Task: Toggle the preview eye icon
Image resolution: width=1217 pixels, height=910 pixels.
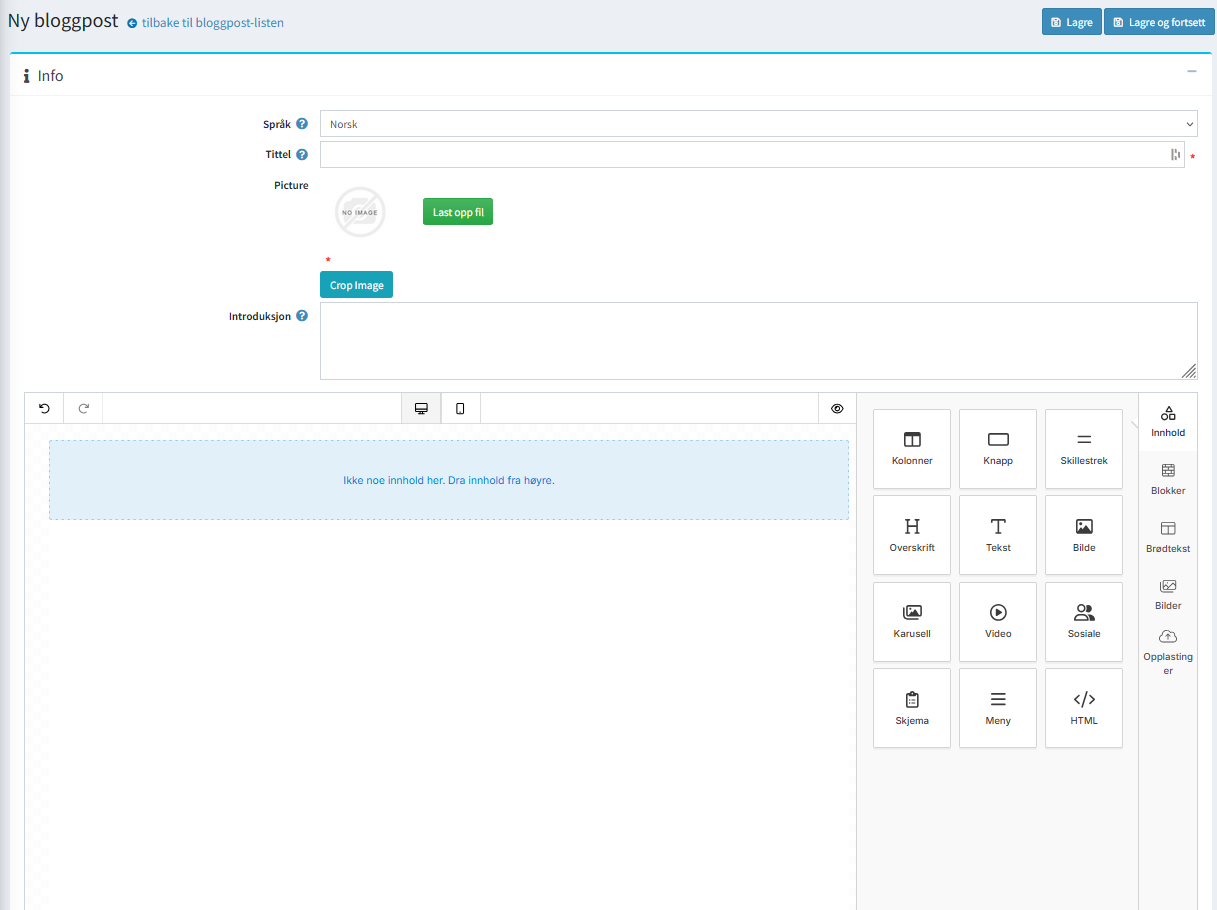Action: (x=837, y=408)
